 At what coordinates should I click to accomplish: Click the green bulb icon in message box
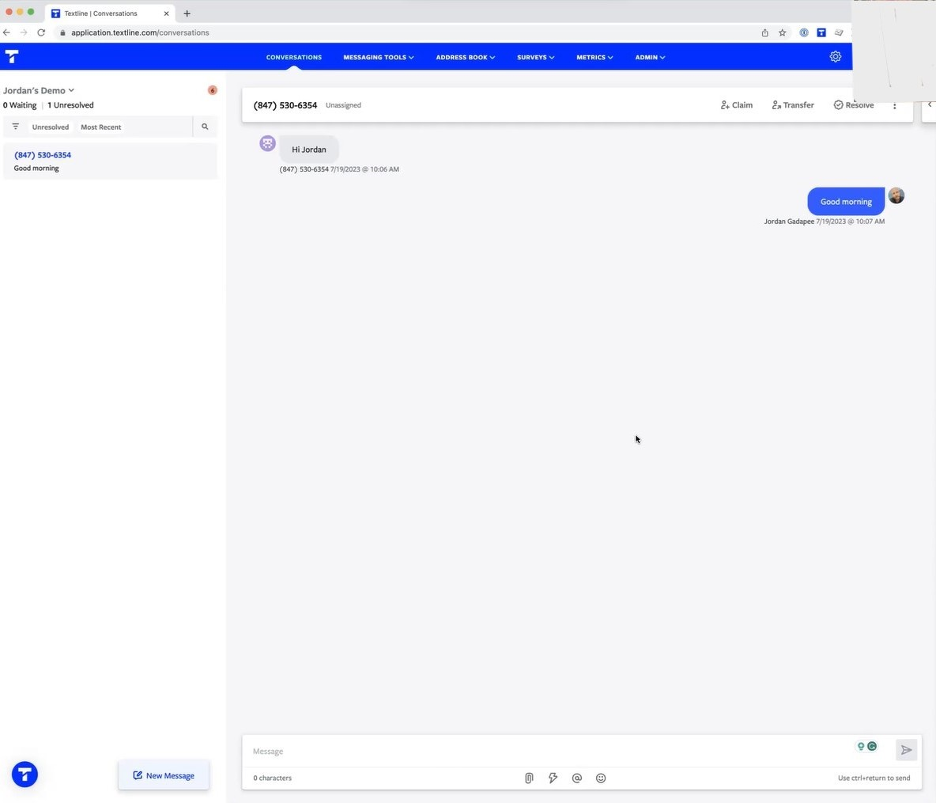tap(861, 746)
